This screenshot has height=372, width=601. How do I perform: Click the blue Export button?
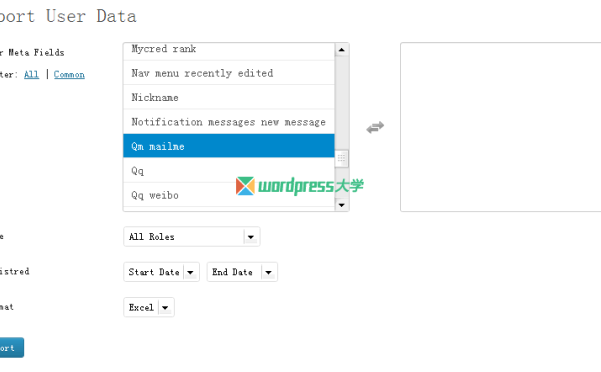pyautogui.click(x=10, y=347)
